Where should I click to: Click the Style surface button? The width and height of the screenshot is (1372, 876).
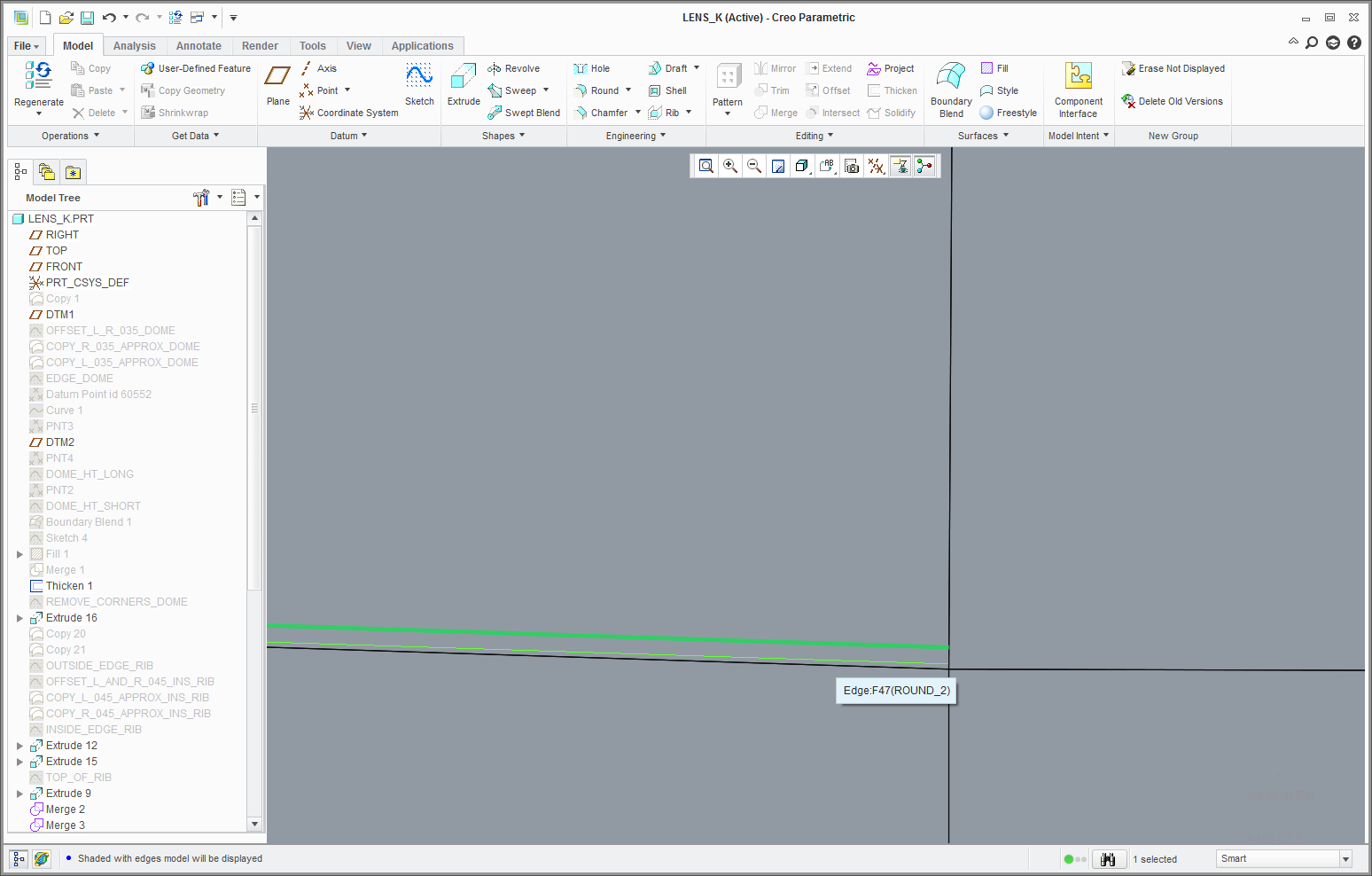tap(1000, 90)
